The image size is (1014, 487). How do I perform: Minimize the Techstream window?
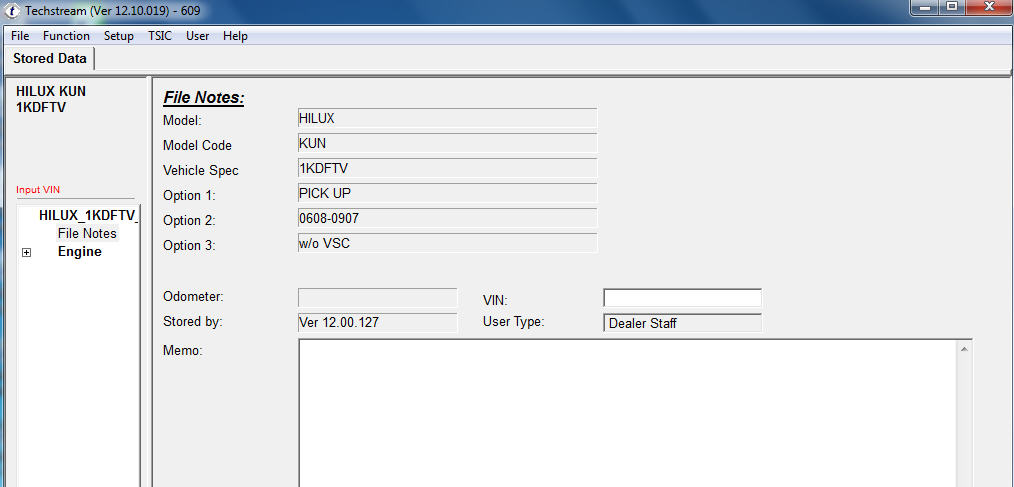tap(925, 6)
